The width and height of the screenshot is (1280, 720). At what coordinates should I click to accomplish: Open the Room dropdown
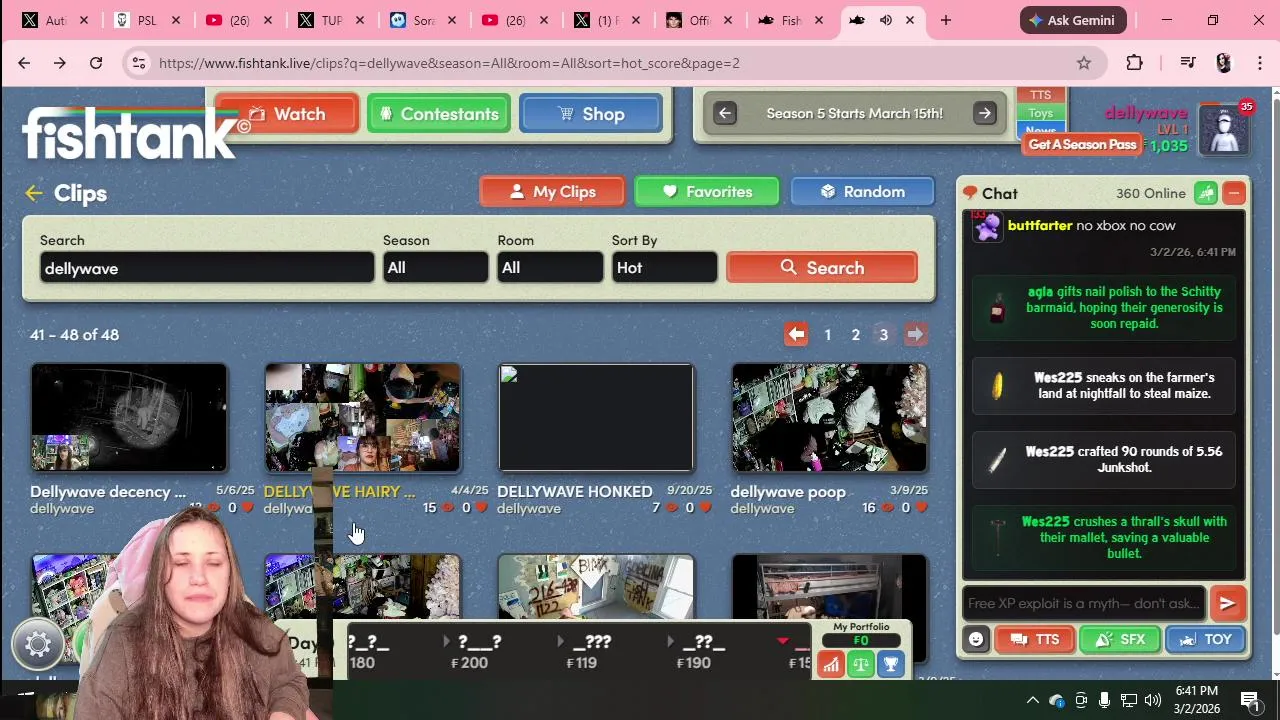550,267
